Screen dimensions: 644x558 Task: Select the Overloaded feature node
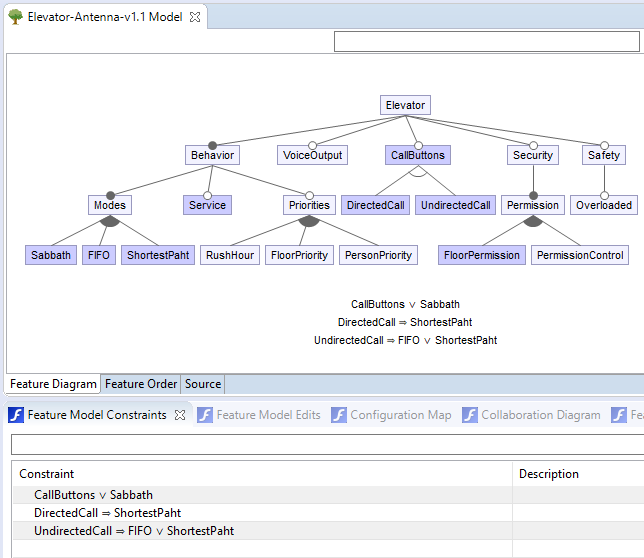click(604, 205)
